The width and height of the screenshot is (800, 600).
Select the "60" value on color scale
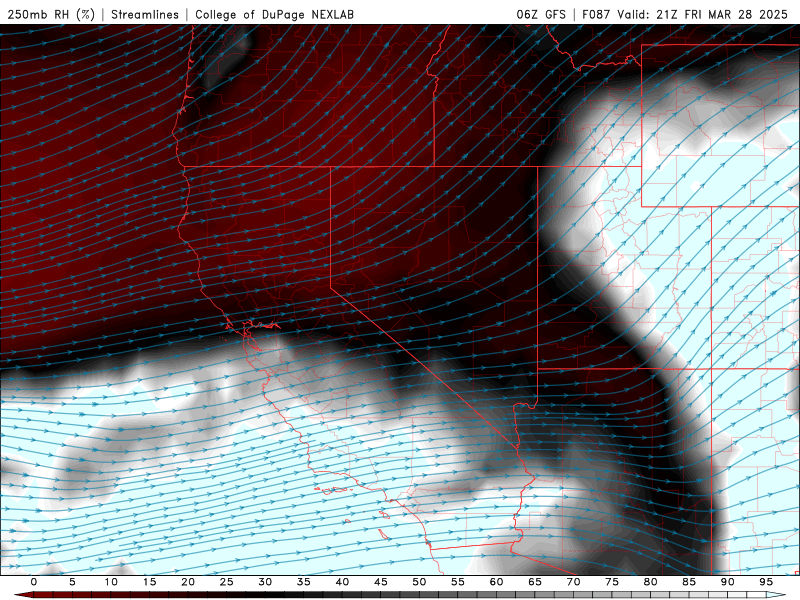point(496,582)
